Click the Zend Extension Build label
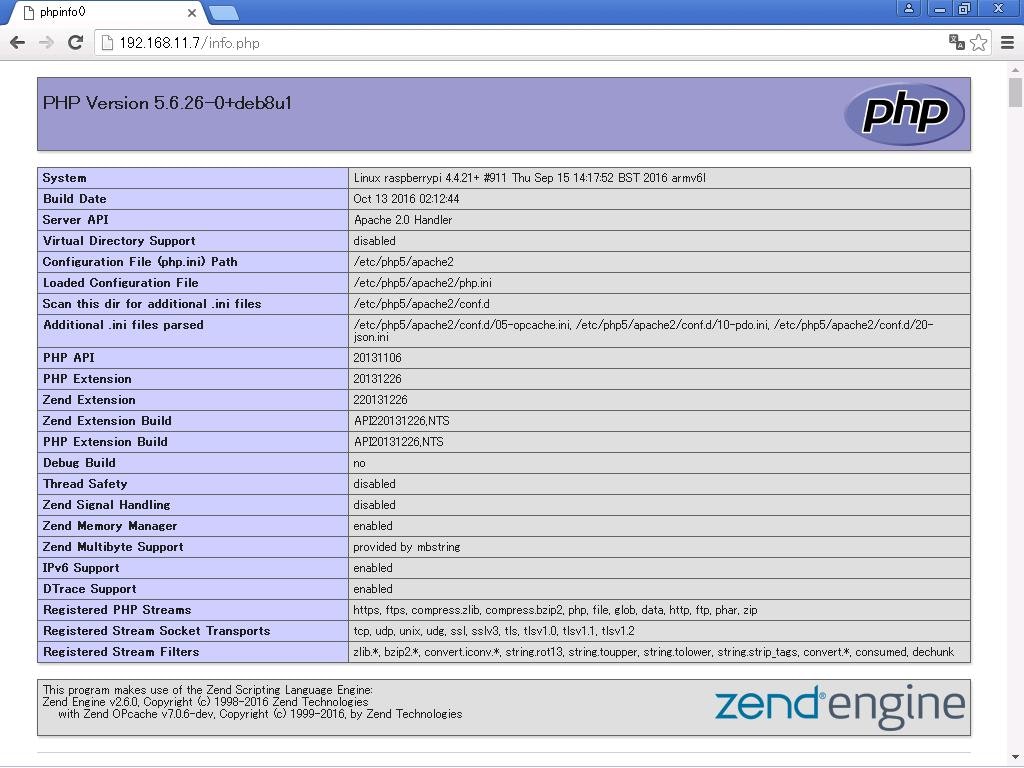Screen dimensions: 1024x768 pos(107,421)
